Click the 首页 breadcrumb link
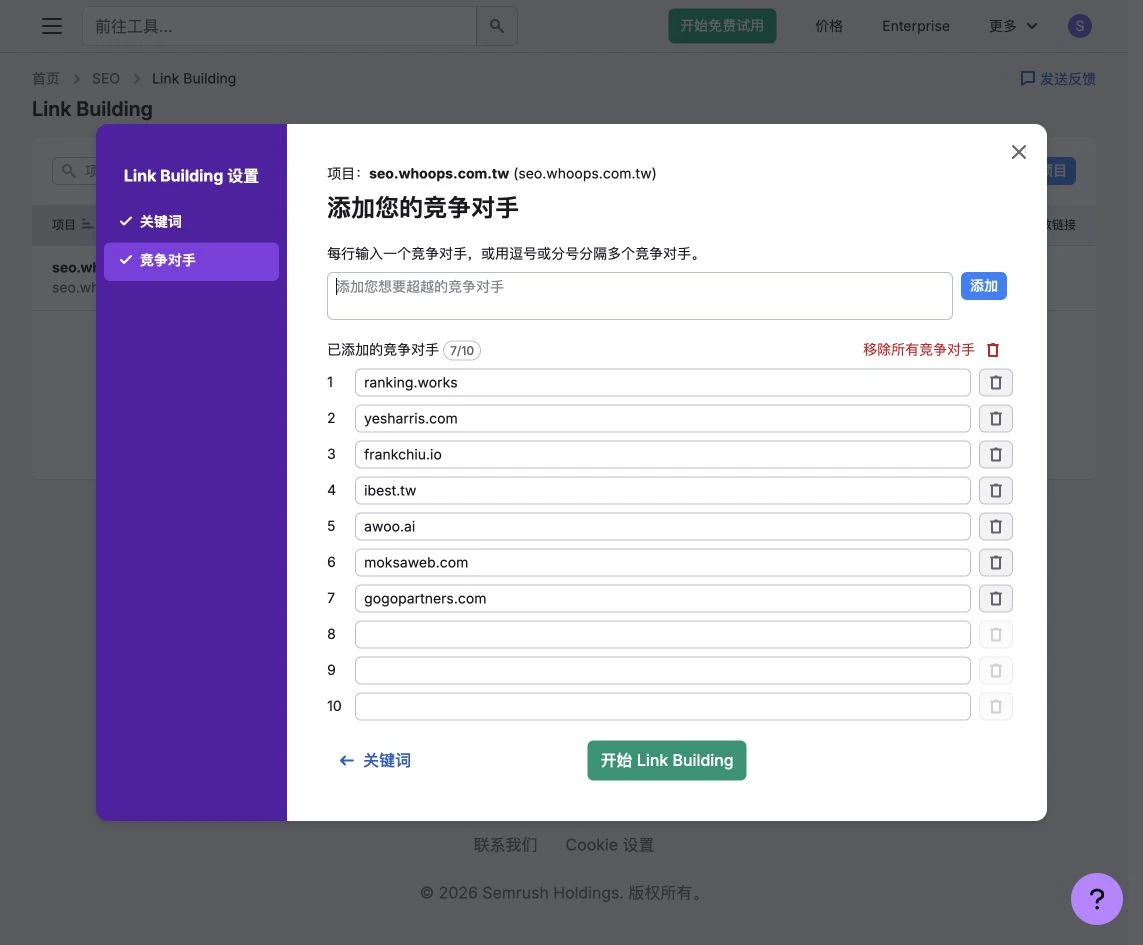The width and height of the screenshot is (1143, 945). click(x=45, y=78)
